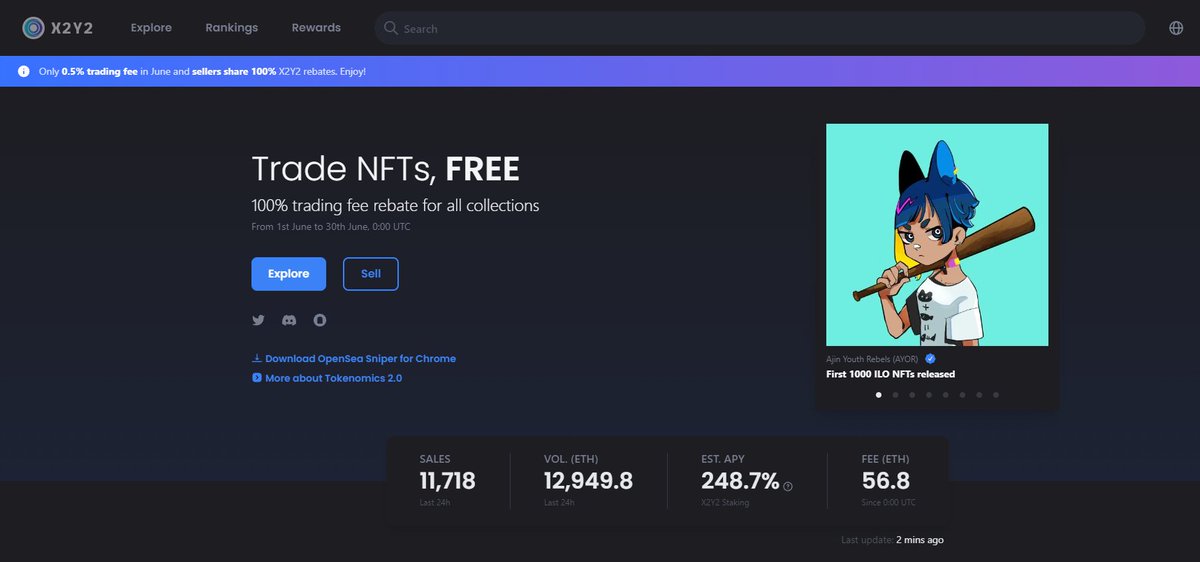Image resolution: width=1200 pixels, height=562 pixels.
Task: Click the FEE (ETH) value 56.8
Action: [x=884, y=481]
